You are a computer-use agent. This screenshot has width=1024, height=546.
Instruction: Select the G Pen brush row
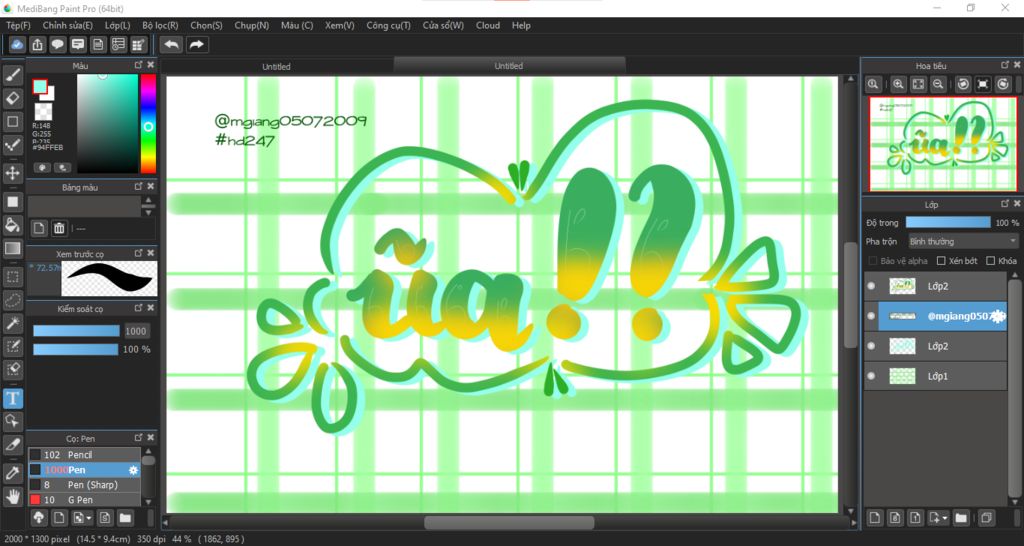tap(84, 500)
